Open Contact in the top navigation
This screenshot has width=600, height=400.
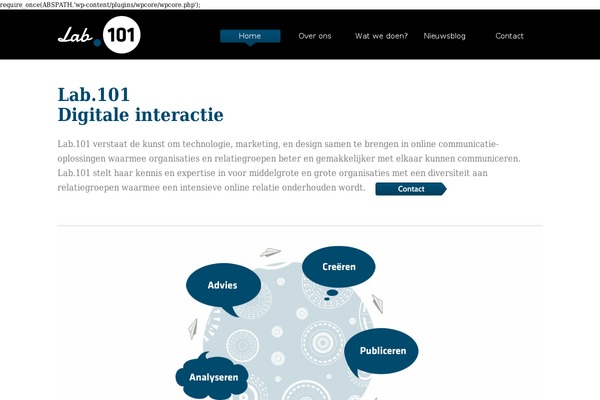pyautogui.click(x=509, y=36)
